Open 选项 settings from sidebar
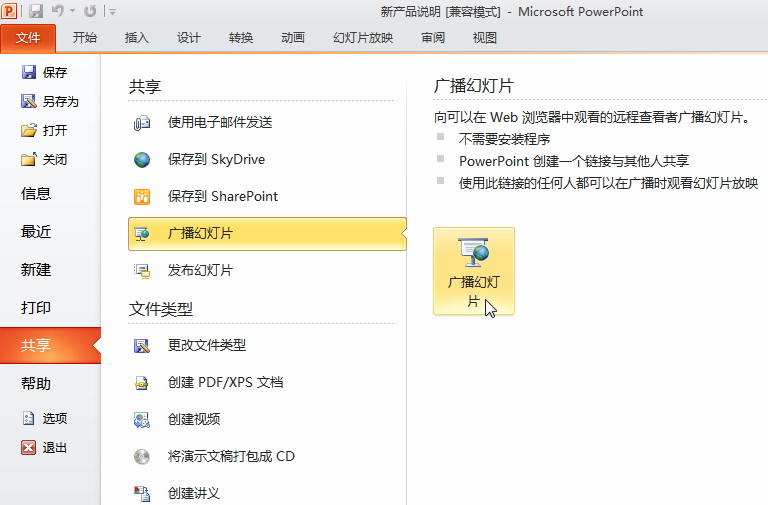The image size is (768, 505). tap(45, 419)
